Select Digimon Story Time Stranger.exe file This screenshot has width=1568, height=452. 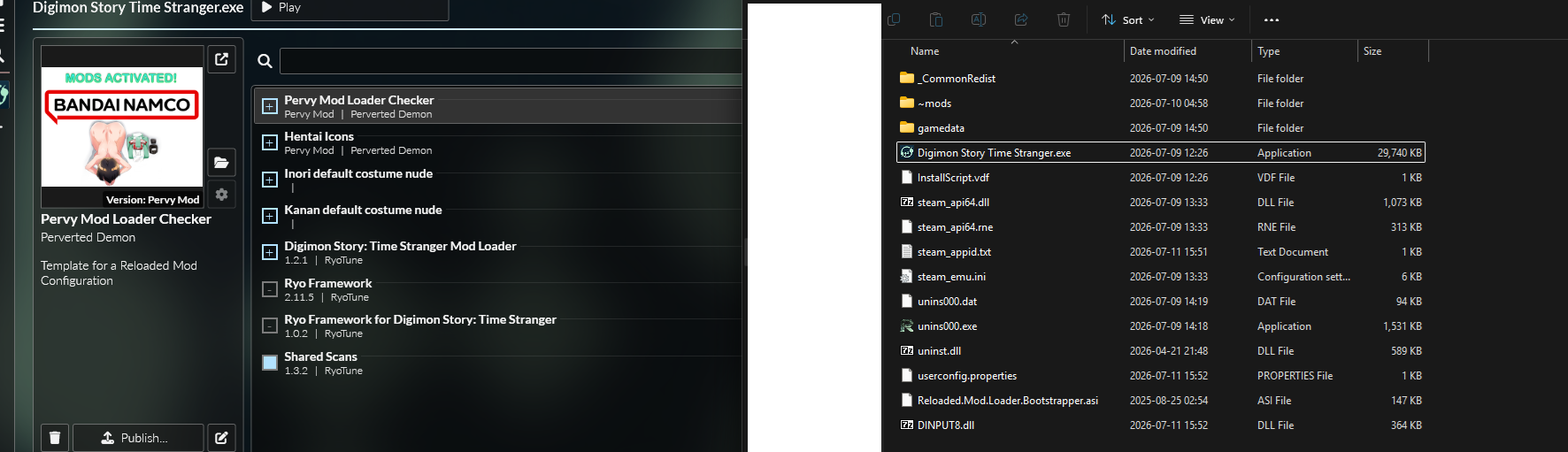coord(1161,153)
